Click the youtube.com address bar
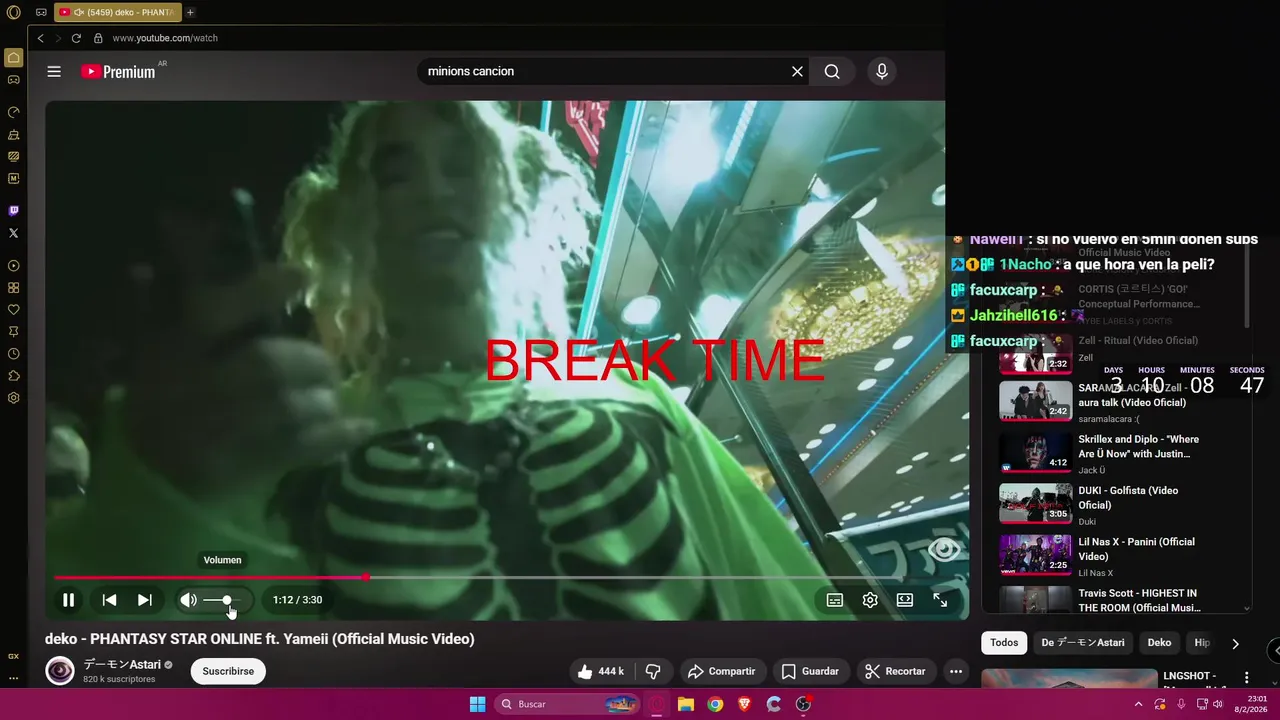Screen dimensions: 1280x720 165,38
